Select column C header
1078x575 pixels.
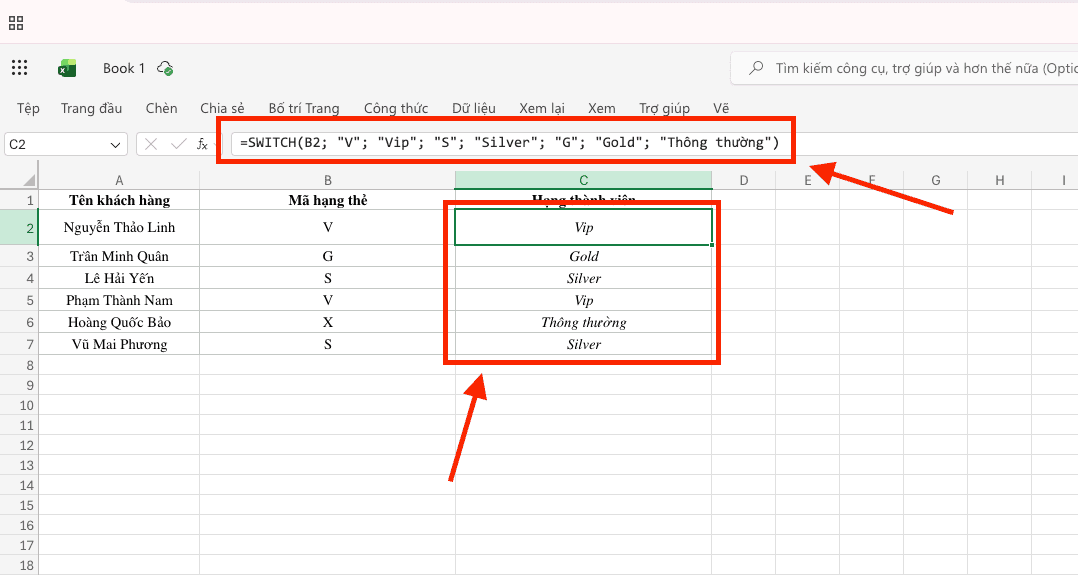point(583,180)
